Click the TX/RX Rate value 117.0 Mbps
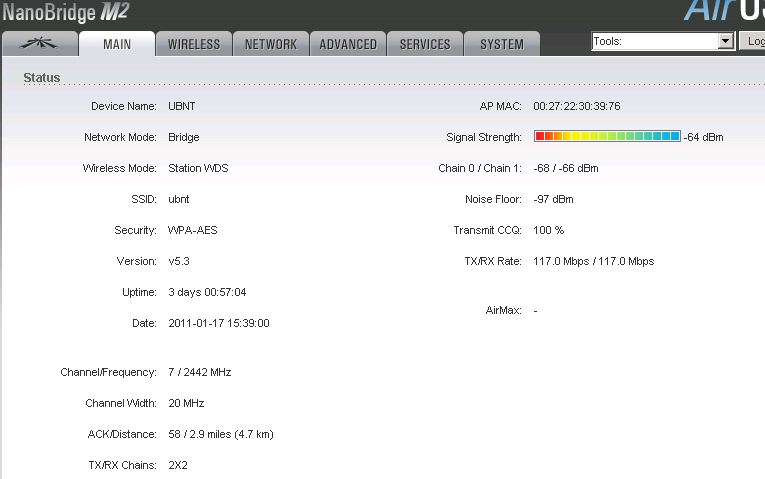 pyautogui.click(x=594, y=261)
